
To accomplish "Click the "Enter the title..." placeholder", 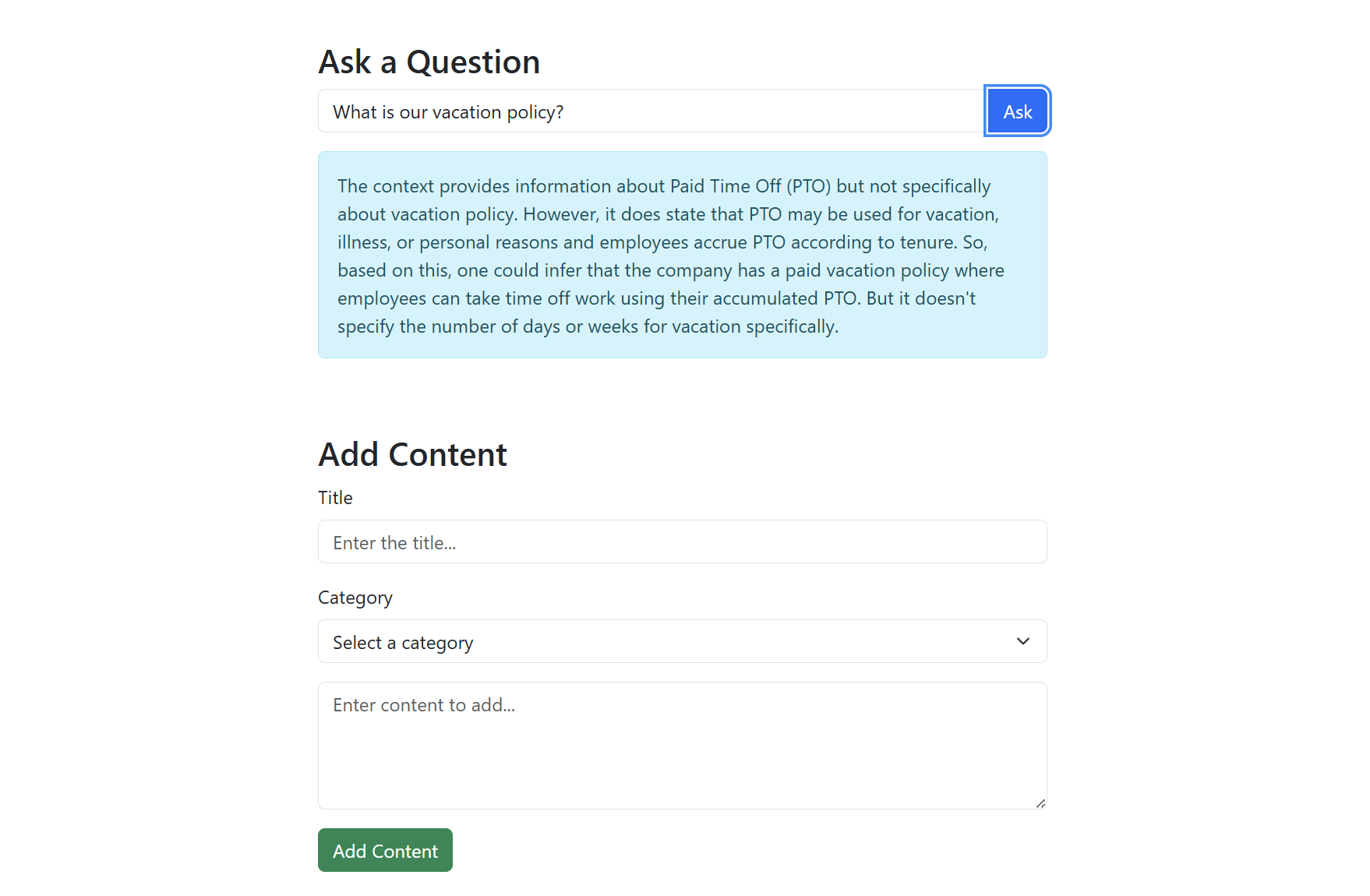I will pos(394,543).
